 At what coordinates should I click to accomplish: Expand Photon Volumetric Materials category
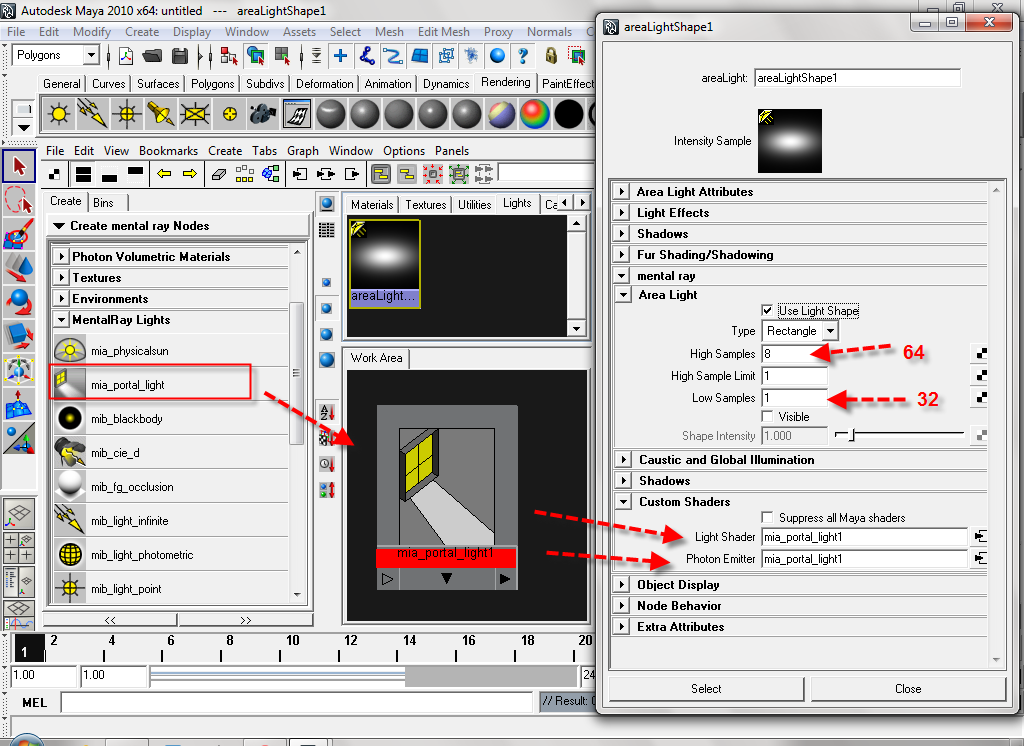61,256
